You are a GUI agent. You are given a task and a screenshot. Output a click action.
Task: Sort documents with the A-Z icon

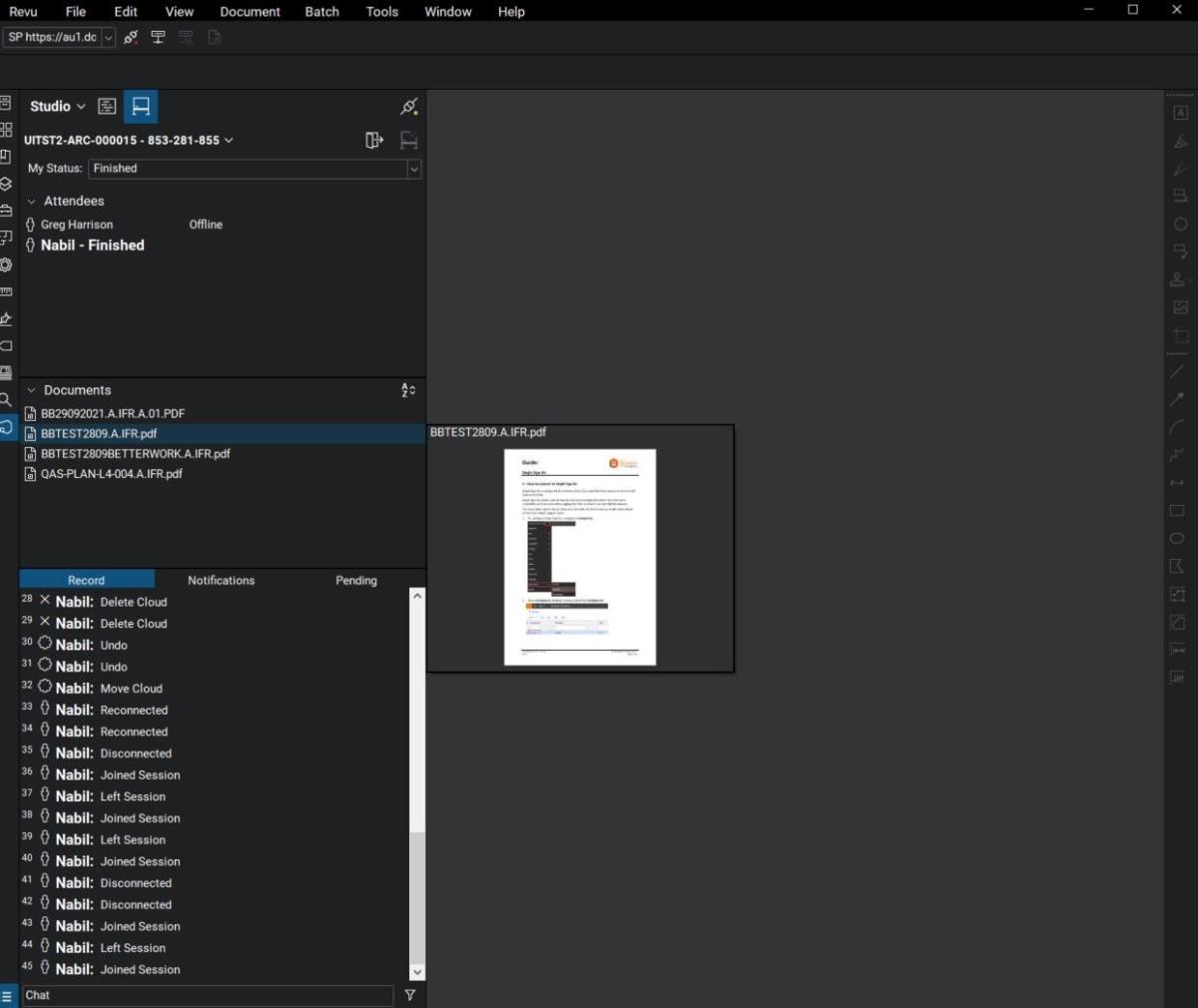tap(407, 390)
